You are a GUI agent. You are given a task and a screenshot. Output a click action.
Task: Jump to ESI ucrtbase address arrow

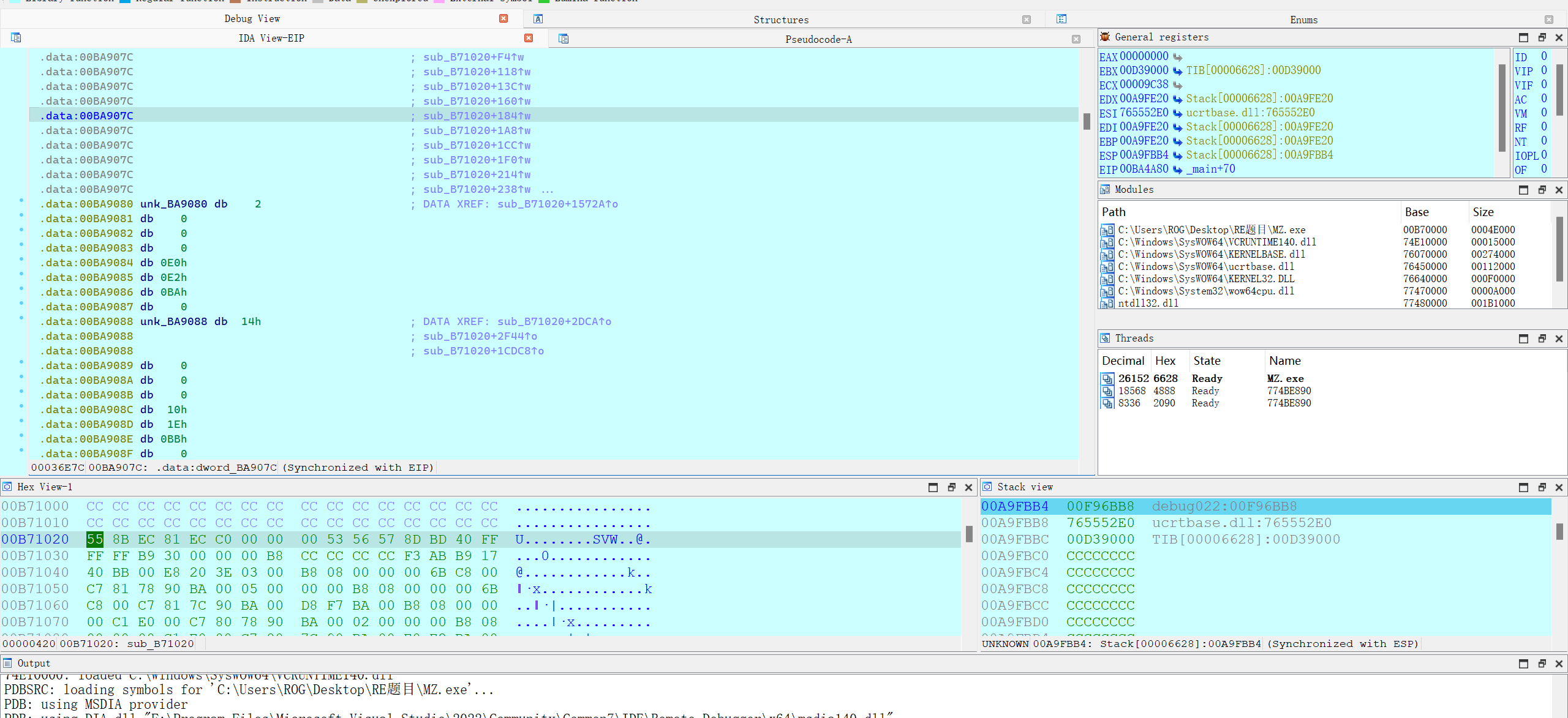[1177, 113]
